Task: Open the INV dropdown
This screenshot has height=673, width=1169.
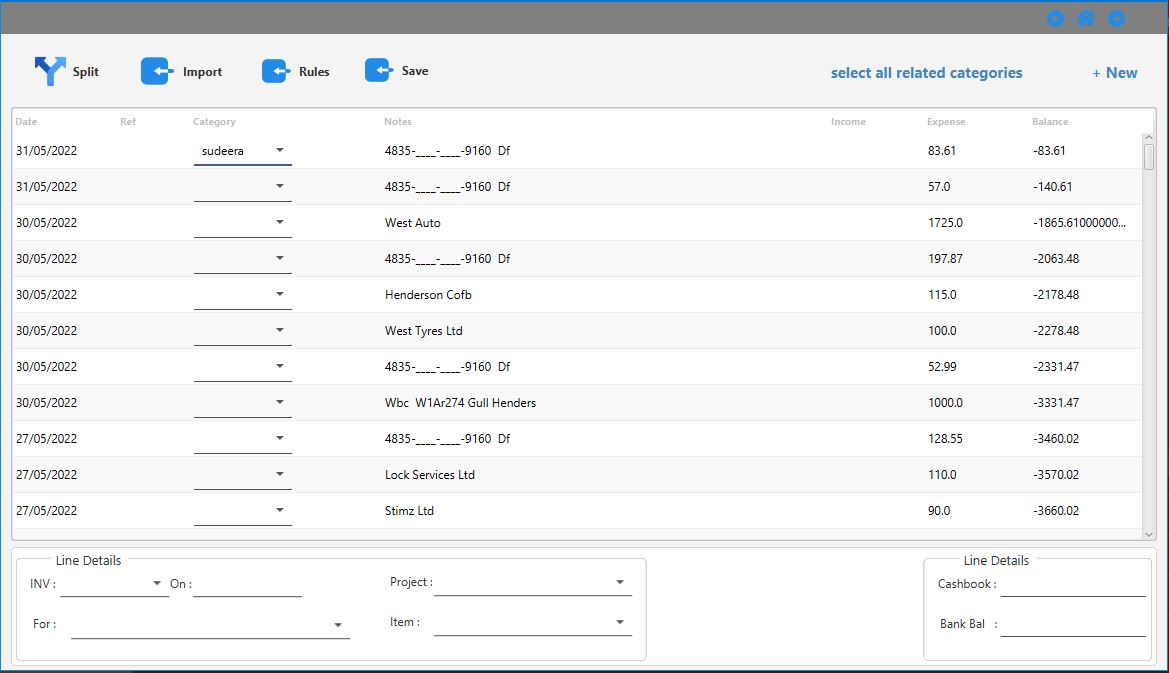Action: point(157,583)
